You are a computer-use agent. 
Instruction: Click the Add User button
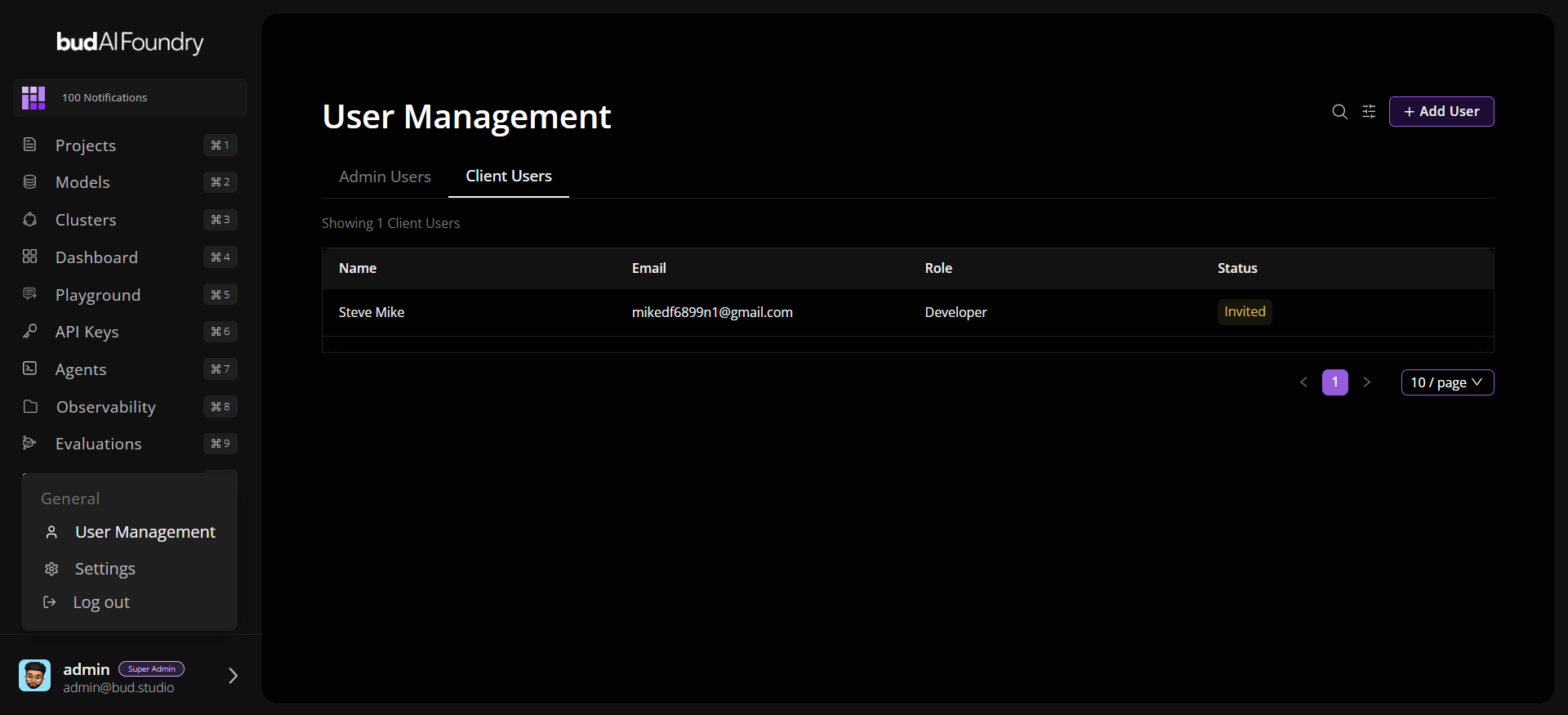click(x=1441, y=111)
